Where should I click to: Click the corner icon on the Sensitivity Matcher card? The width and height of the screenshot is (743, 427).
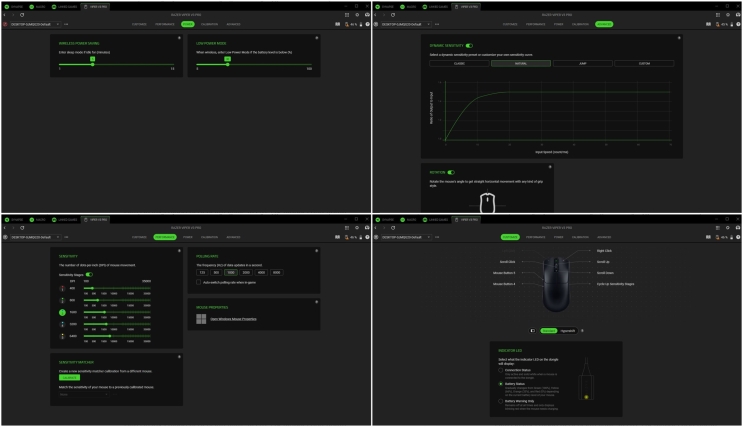tap(179, 357)
